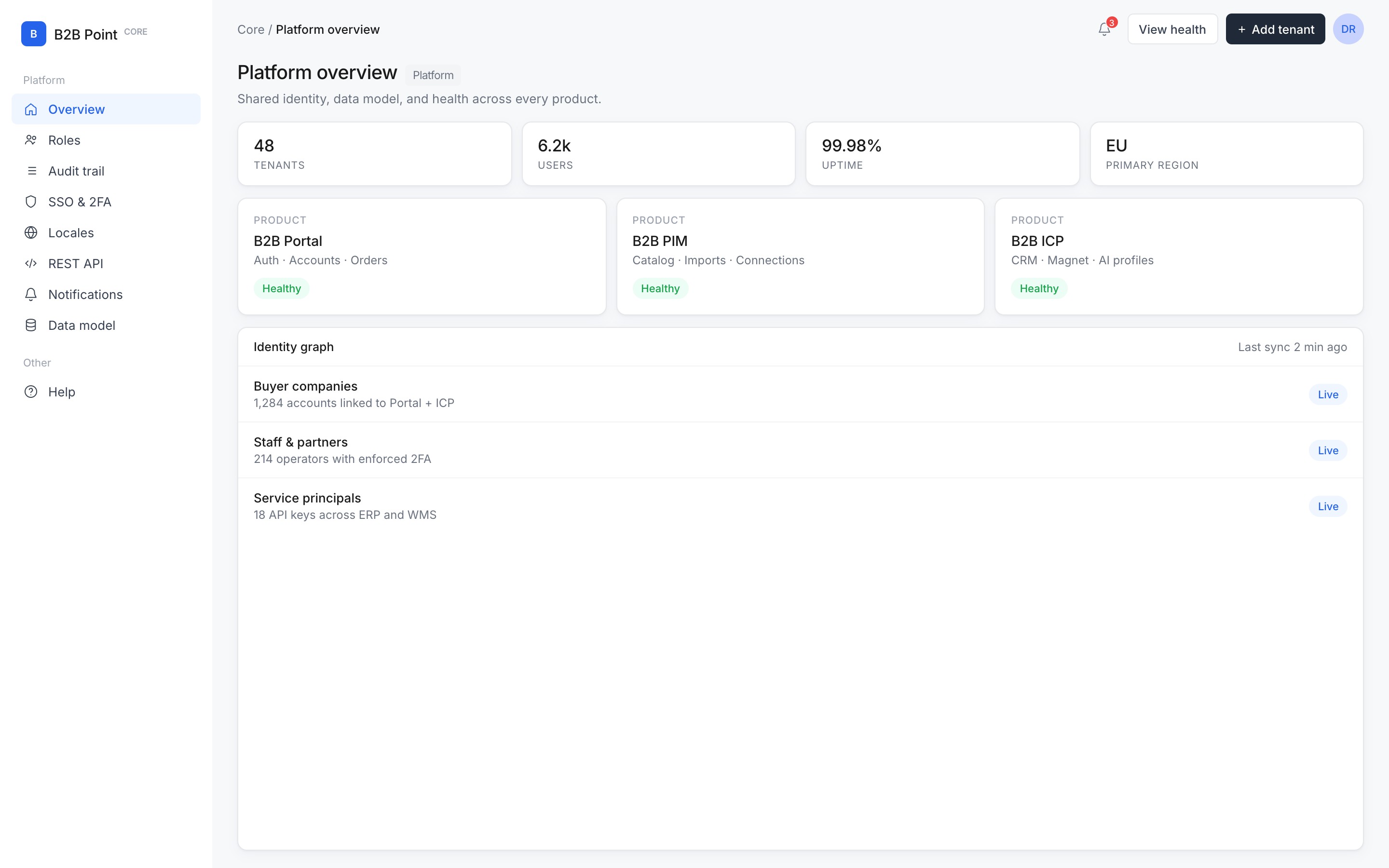Go to Roles in the sidebar

[106, 140]
